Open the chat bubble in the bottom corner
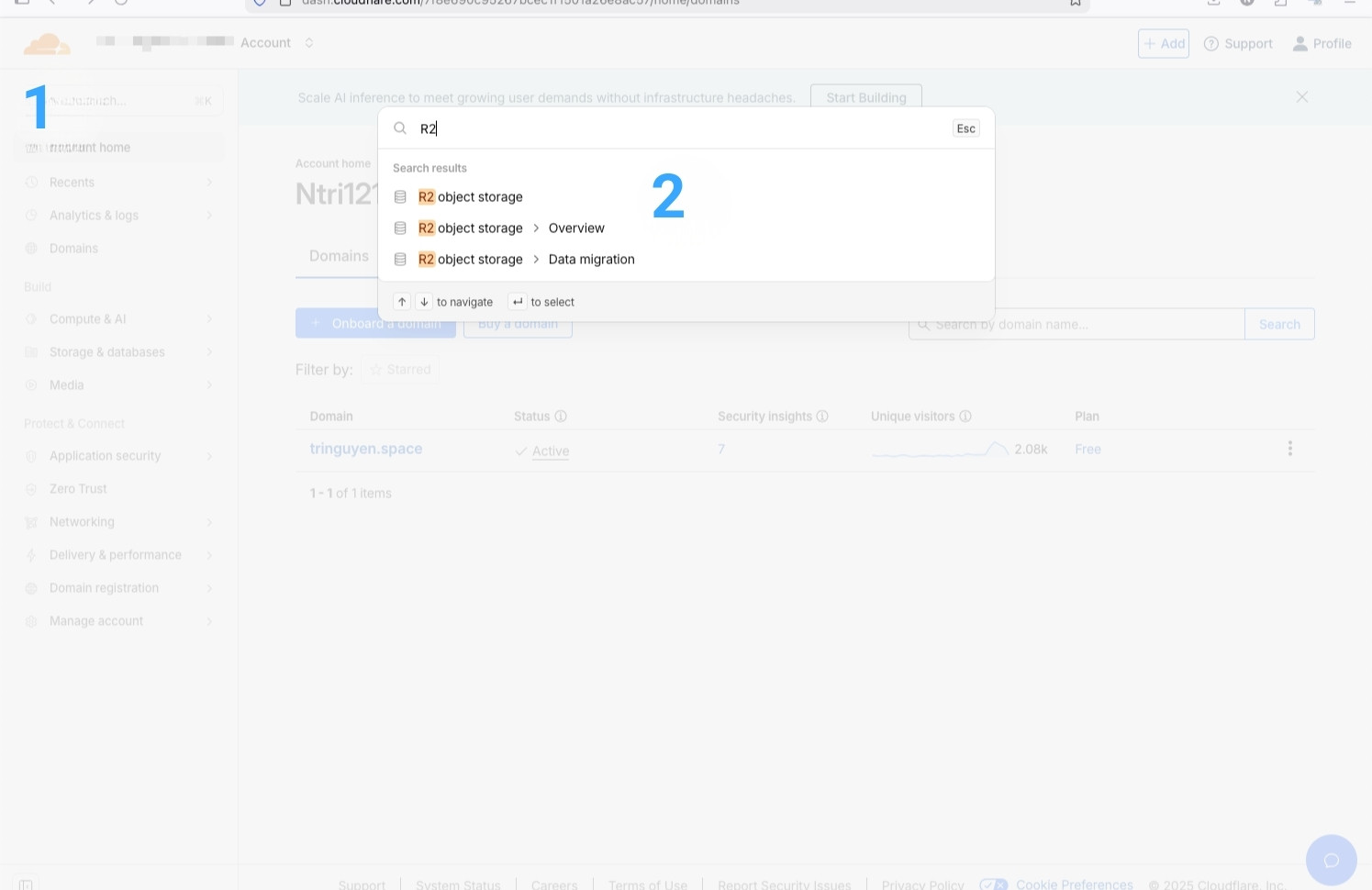Viewport: 1372px width, 890px height. coord(1332,860)
